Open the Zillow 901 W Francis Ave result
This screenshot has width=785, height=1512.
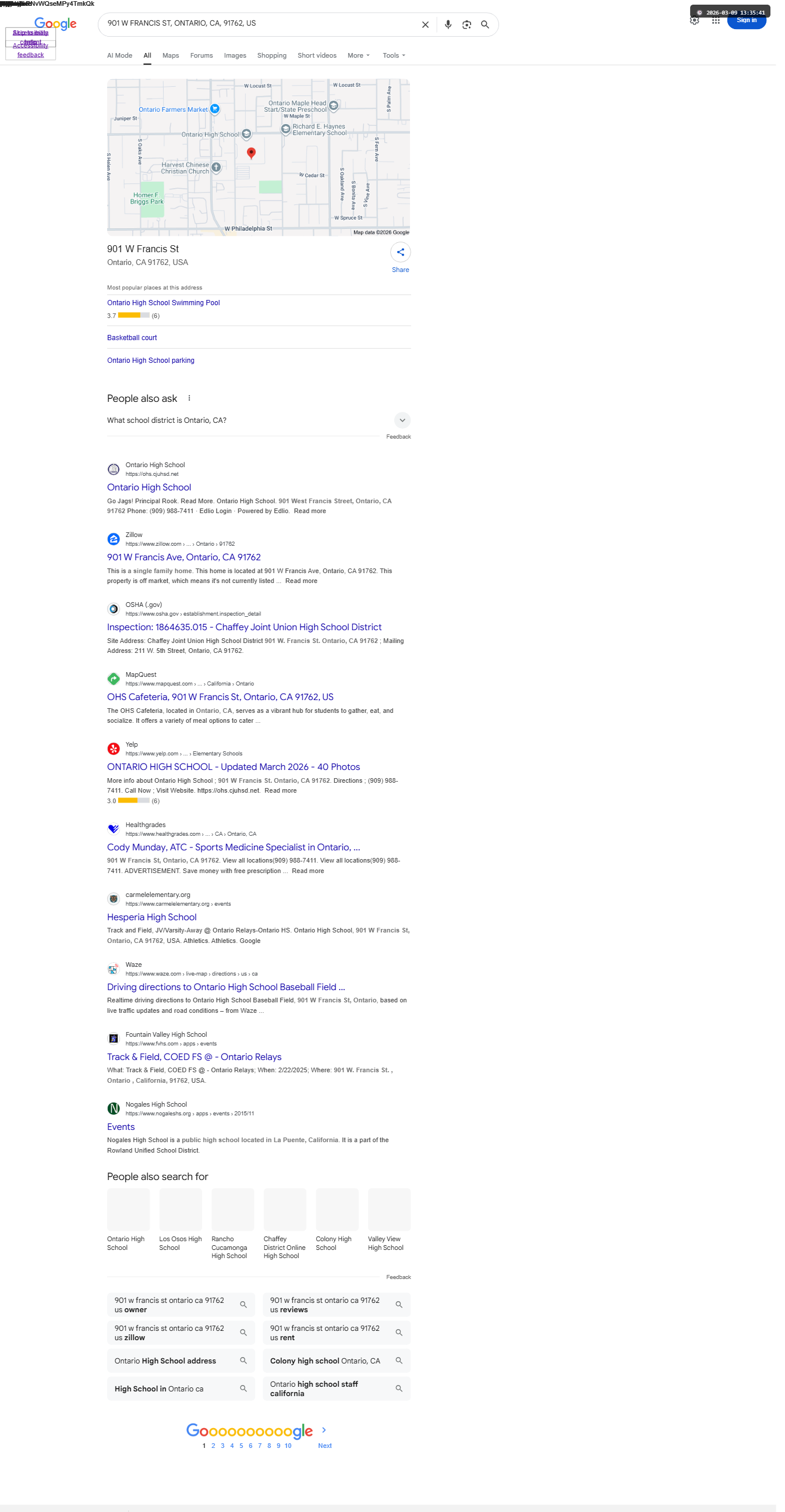pyautogui.click(x=186, y=563)
